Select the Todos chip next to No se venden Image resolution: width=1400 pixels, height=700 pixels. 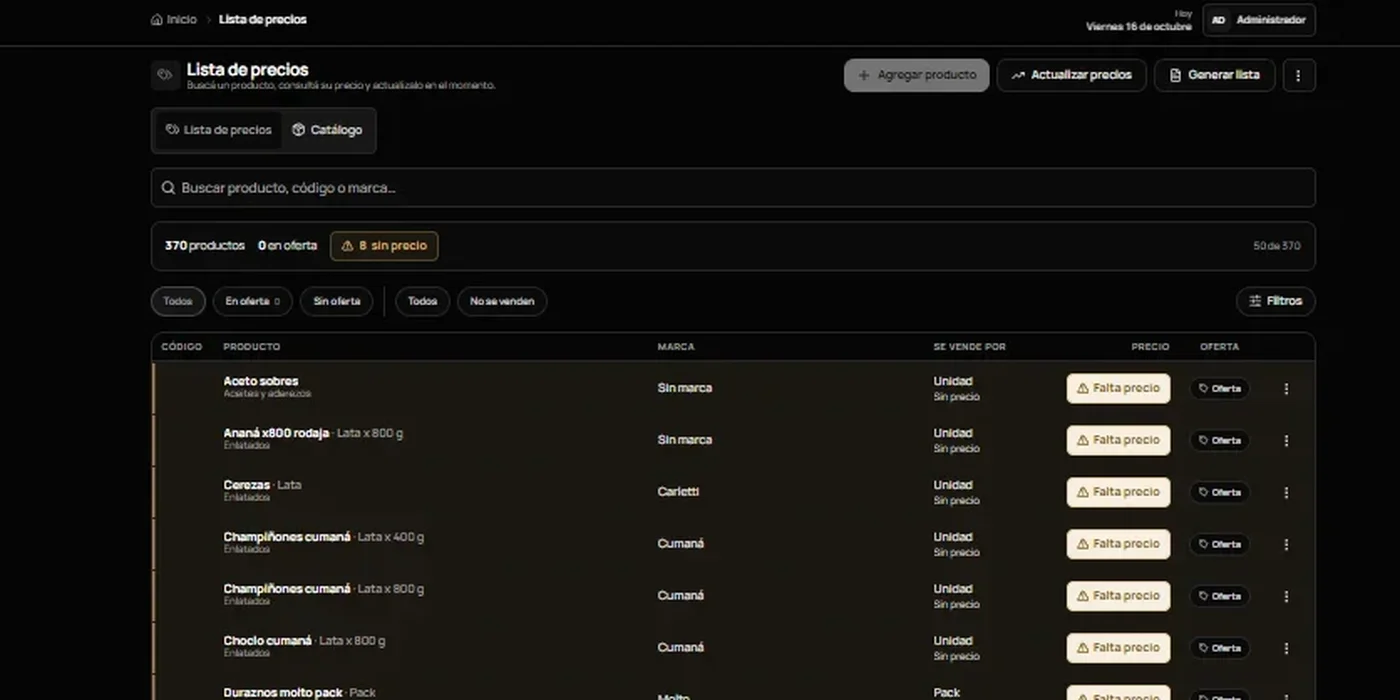pos(422,301)
